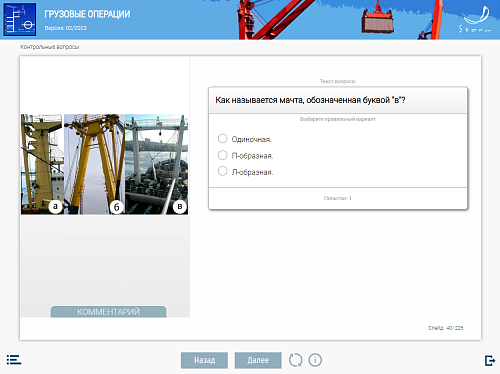Click the exit course icon
Image resolution: width=500 pixels, height=374 pixels.
pyautogui.click(x=490, y=360)
